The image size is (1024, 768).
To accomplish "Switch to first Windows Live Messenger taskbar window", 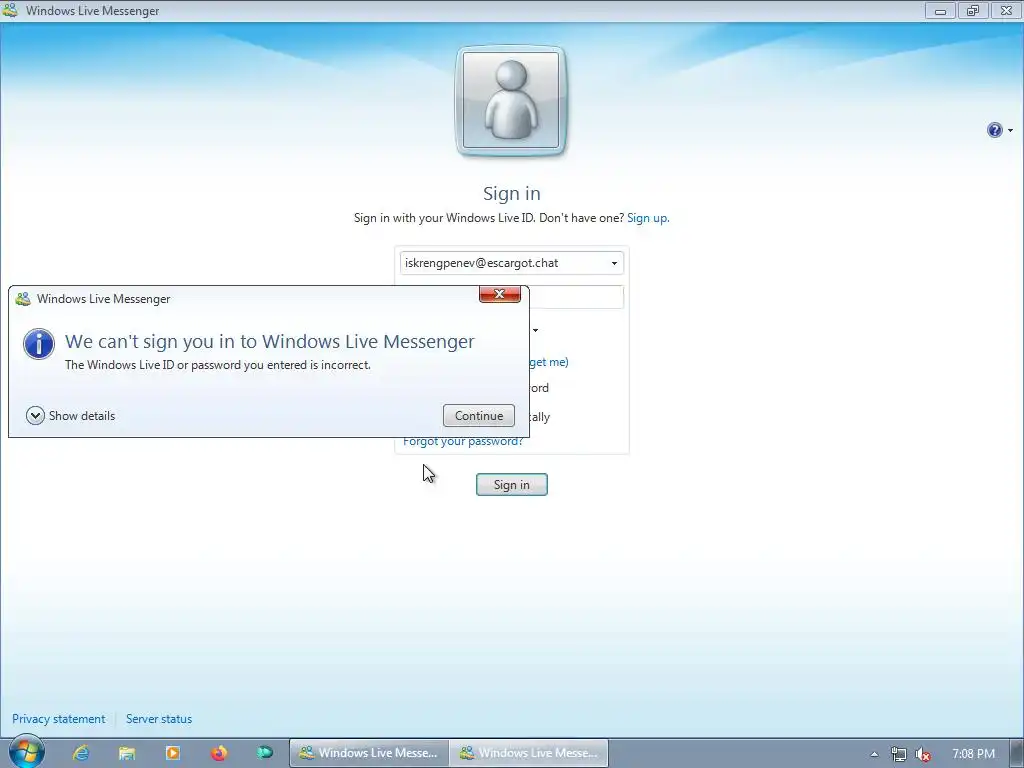I will pos(369,753).
